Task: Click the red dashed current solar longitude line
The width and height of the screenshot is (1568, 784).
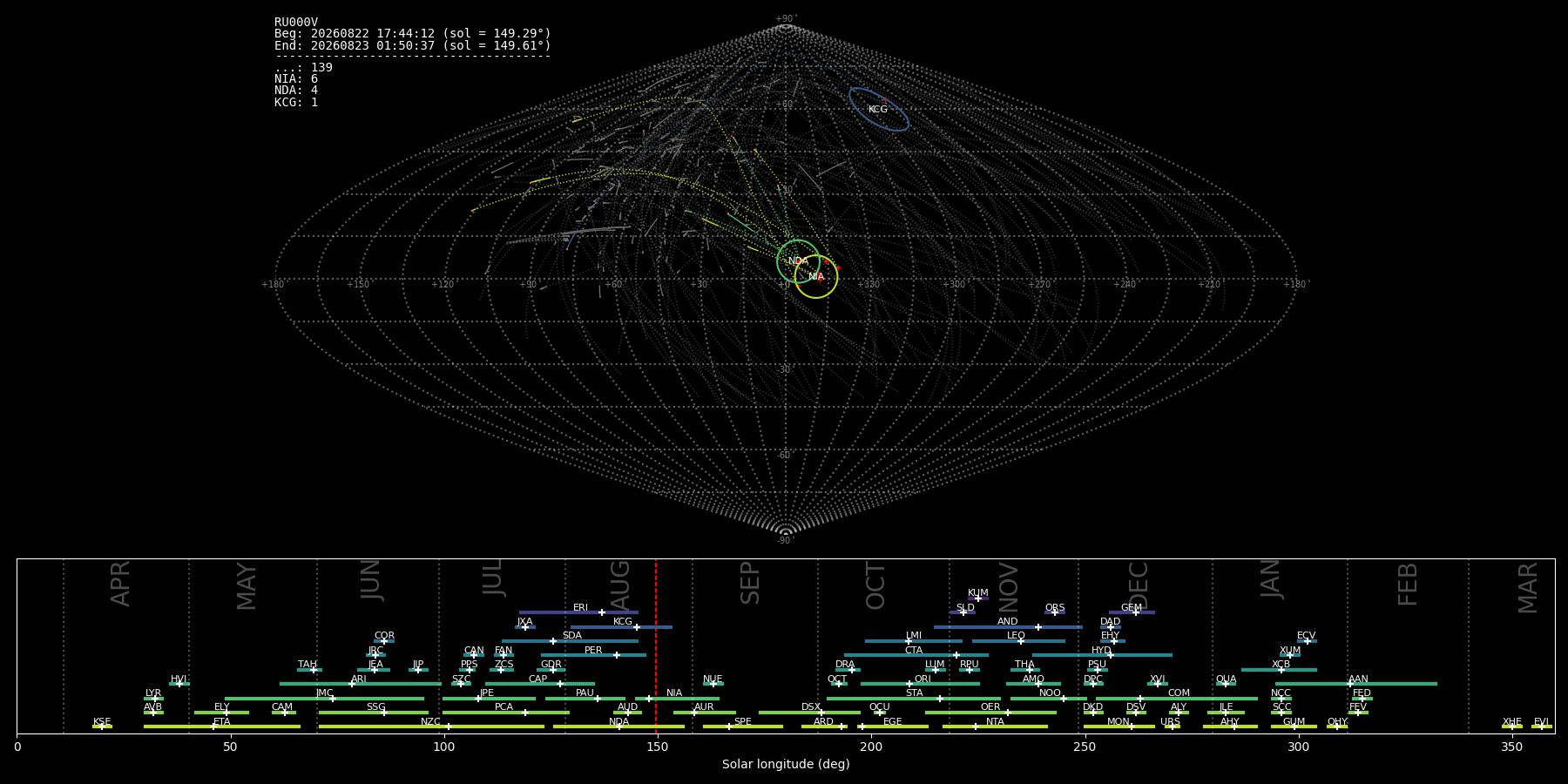Action: click(x=656, y=645)
